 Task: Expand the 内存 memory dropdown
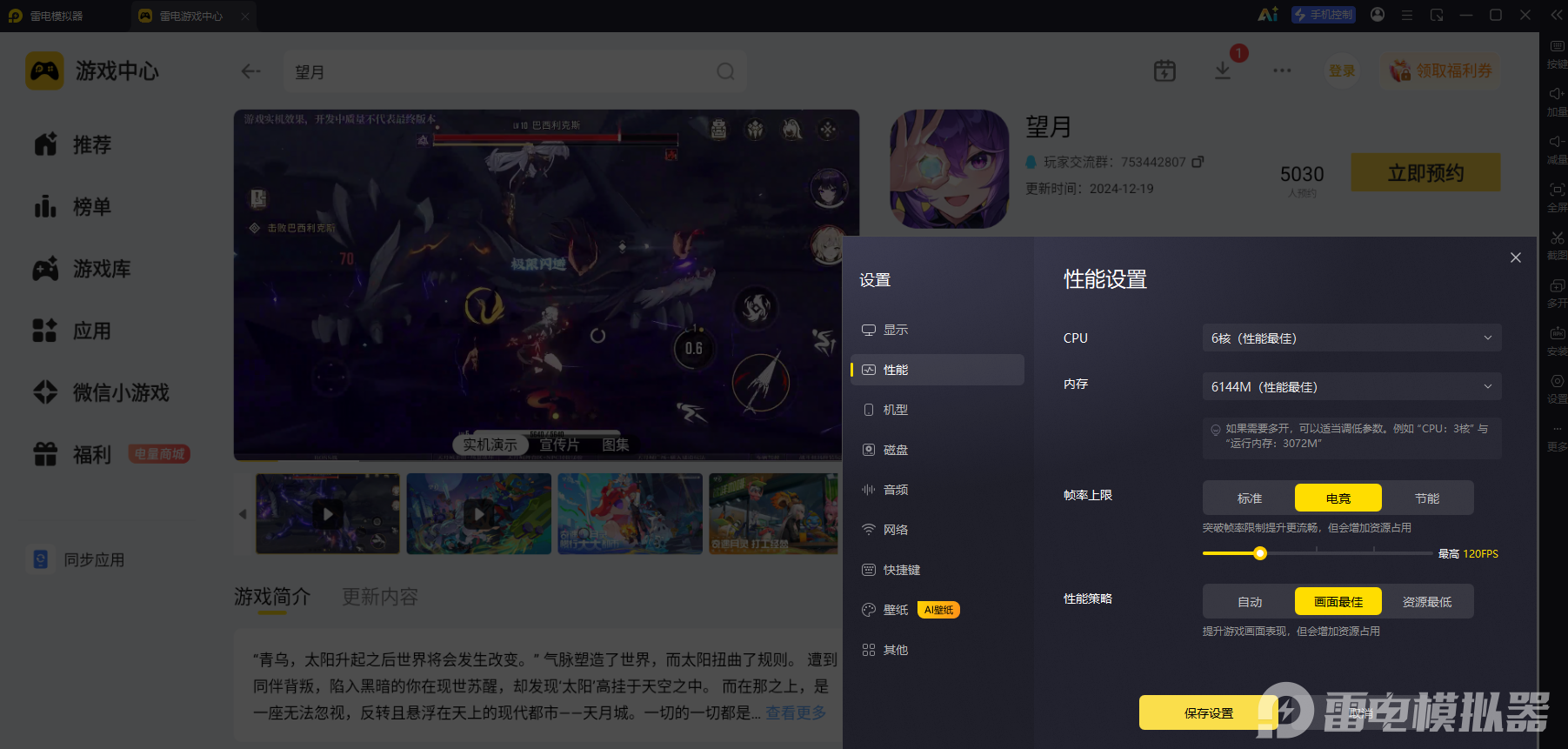pos(1351,386)
